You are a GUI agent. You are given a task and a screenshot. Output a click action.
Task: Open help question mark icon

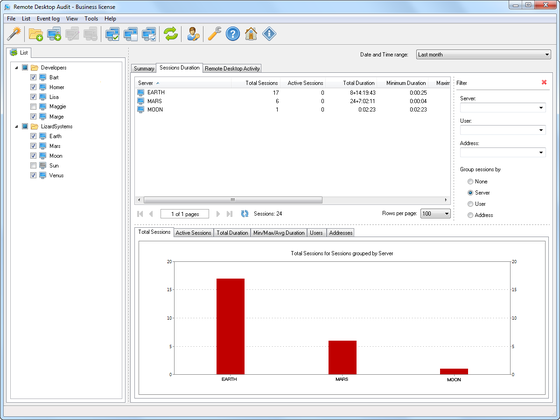click(x=232, y=34)
